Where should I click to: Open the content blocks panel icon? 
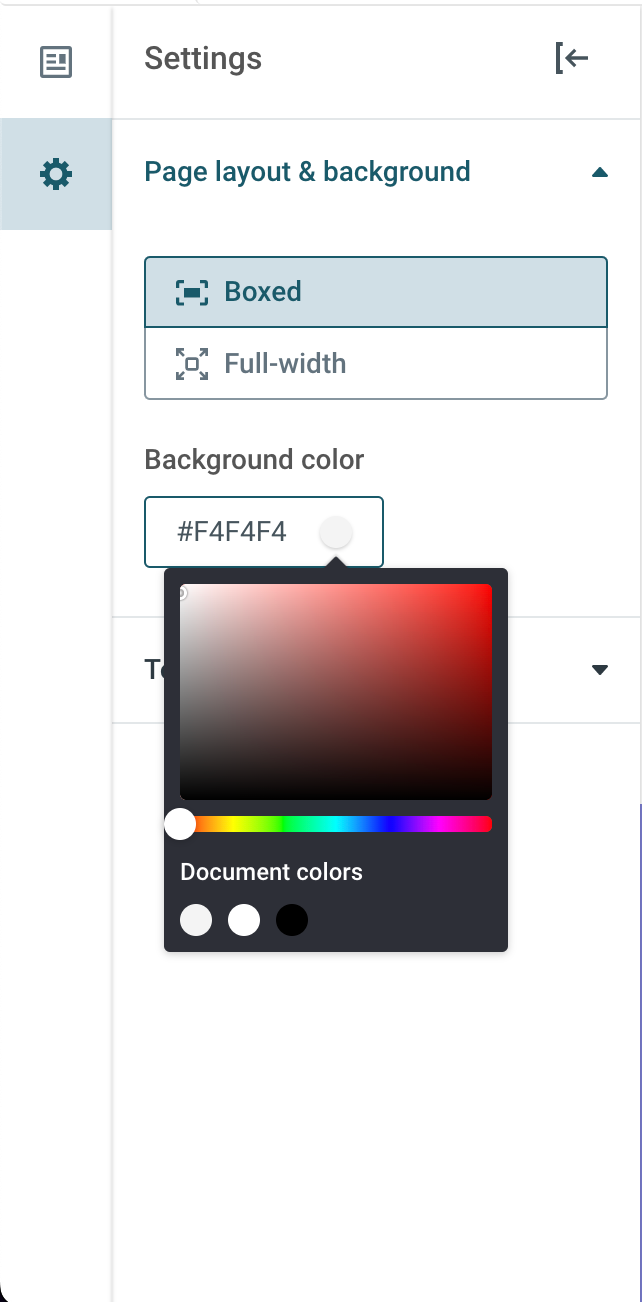[x=56, y=62]
